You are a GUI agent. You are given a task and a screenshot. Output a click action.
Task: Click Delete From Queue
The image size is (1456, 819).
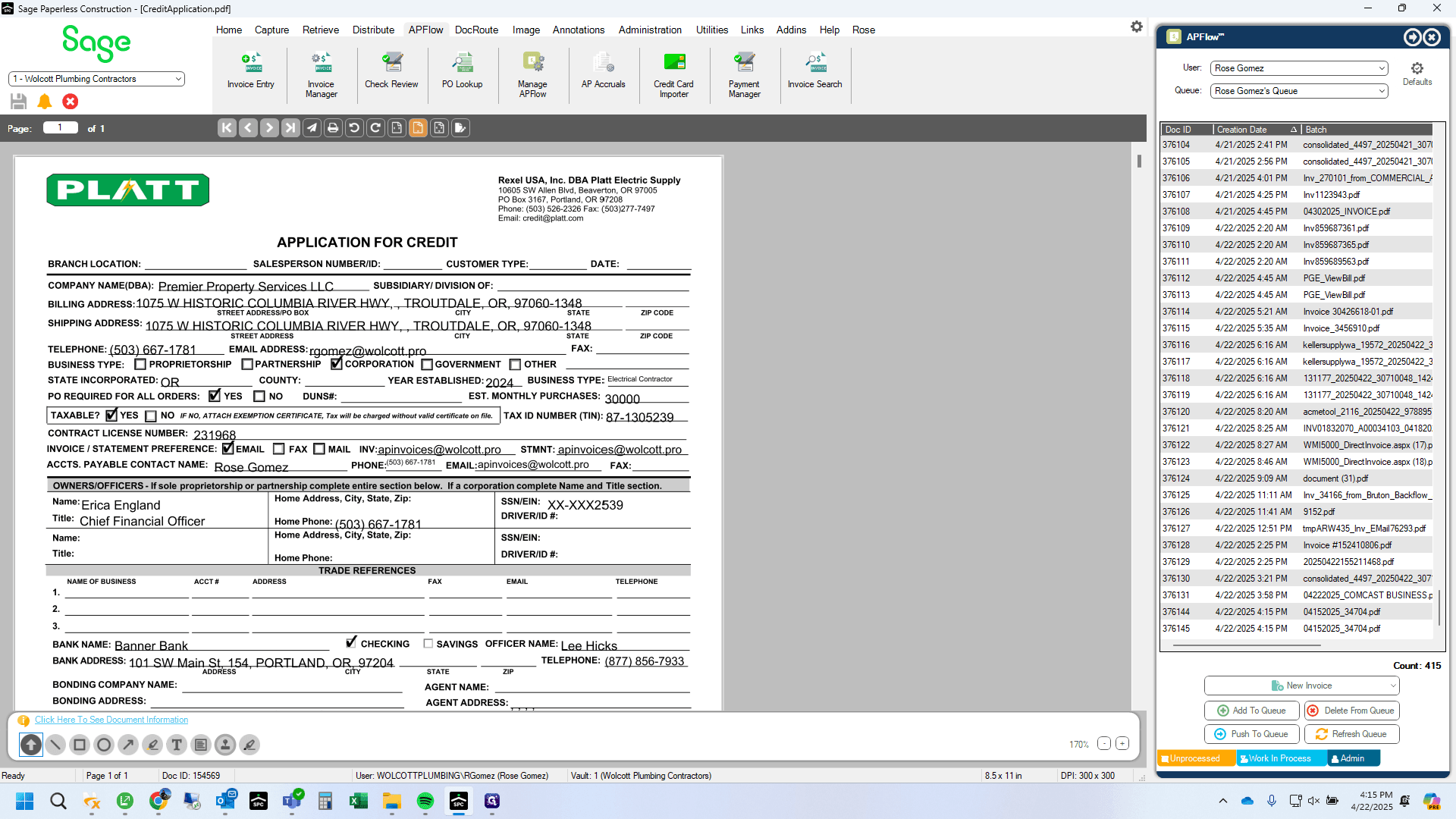pos(1352,711)
